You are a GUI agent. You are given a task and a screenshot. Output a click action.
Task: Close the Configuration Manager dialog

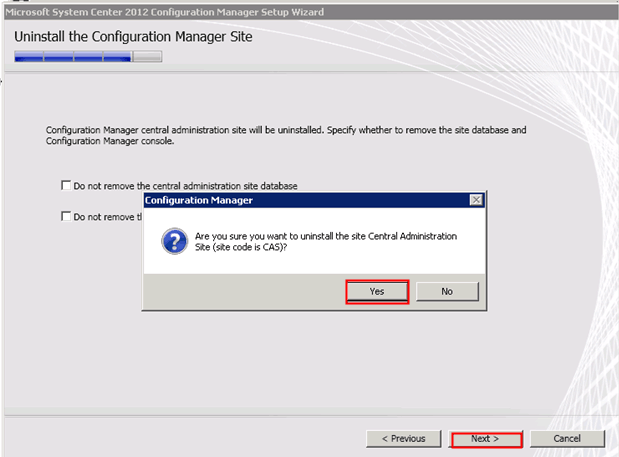click(x=476, y=200)
